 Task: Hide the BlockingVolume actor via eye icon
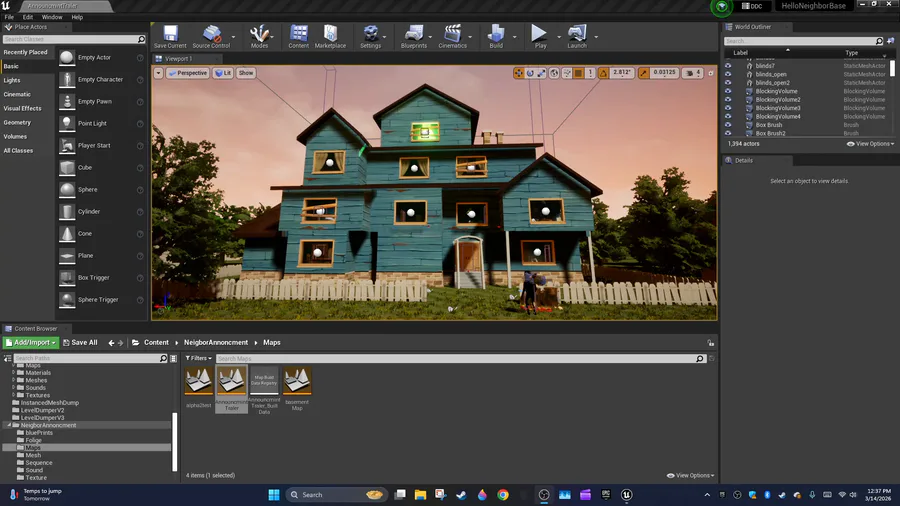tap(728, 91)
